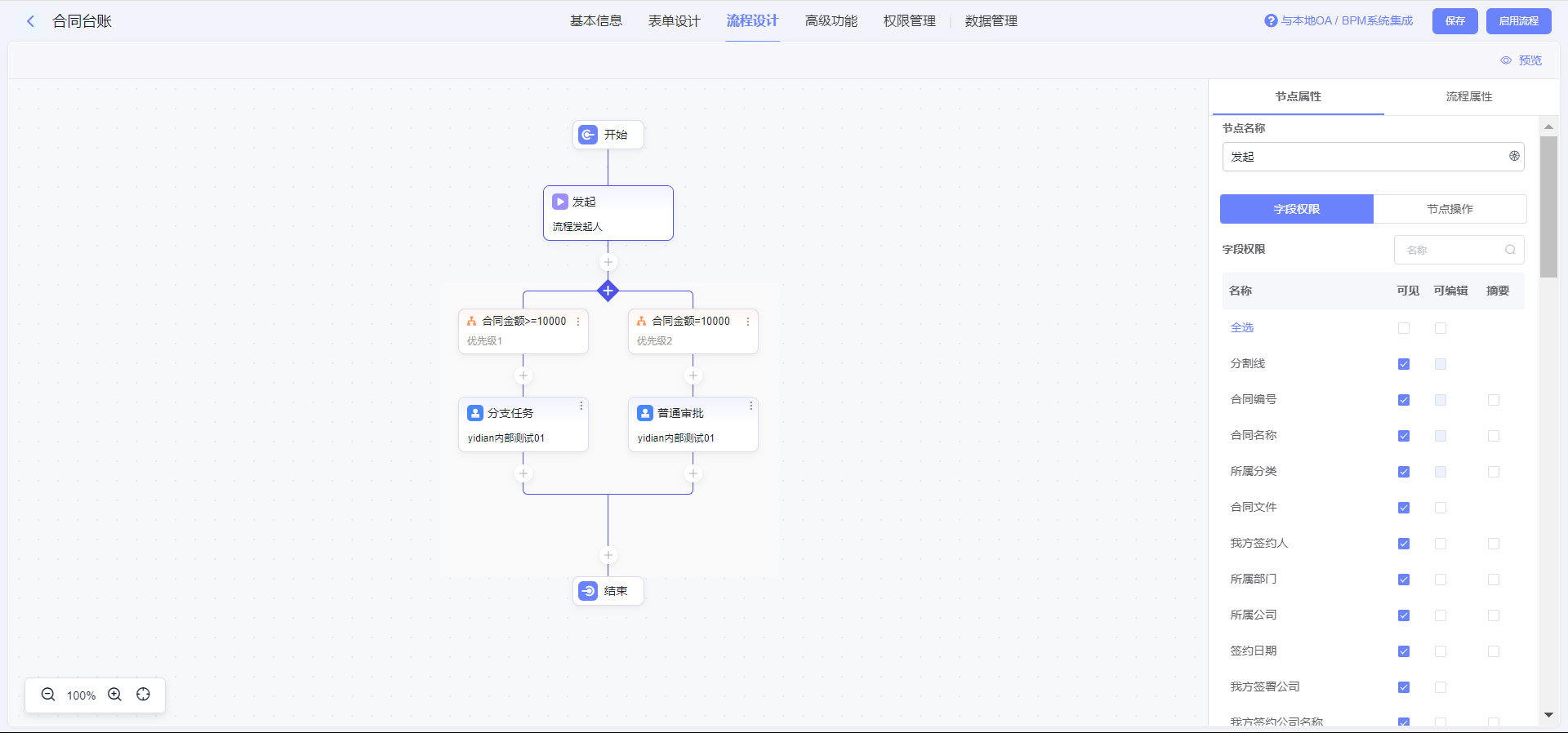
Task: Zoom out the flow canvas
Action: click(48, 695)
